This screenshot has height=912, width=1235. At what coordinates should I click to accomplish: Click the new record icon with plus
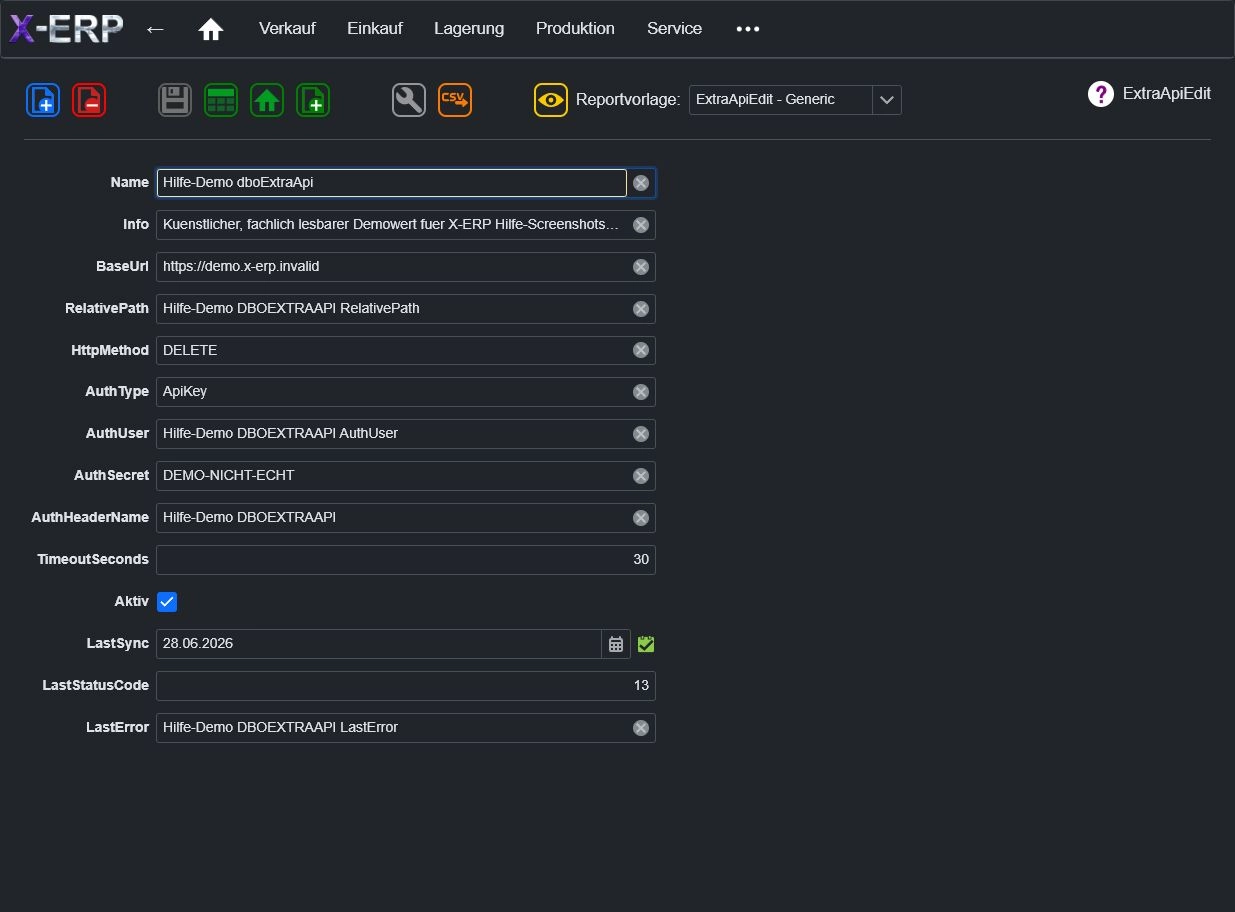tap(43, 100)
